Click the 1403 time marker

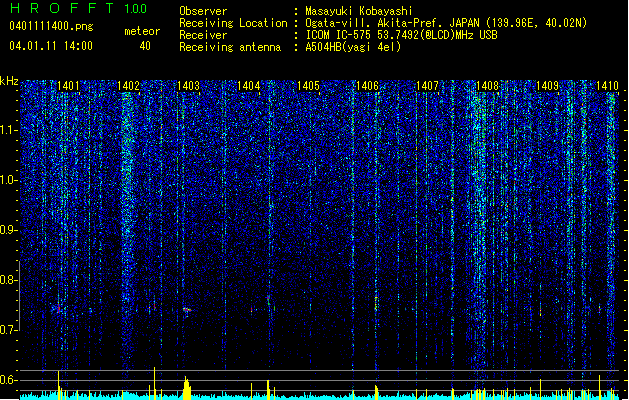[188, 86]
